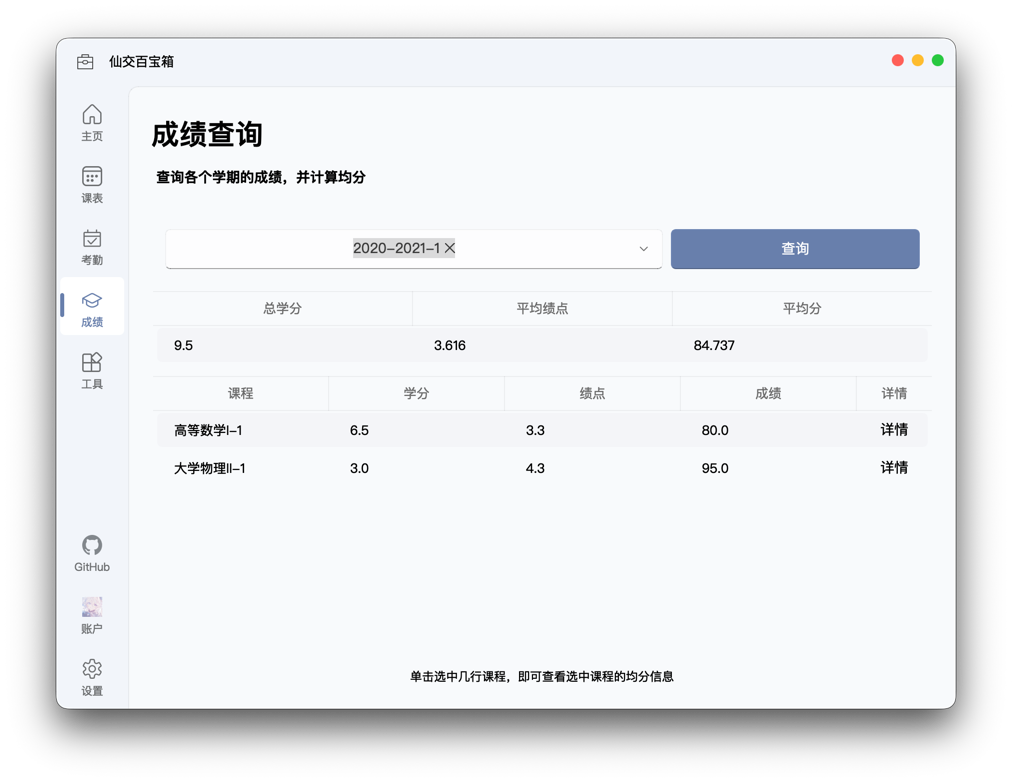Open 详情 details for 高等数学I-1
Viewport: 1012px width, 783px height.
895,429
